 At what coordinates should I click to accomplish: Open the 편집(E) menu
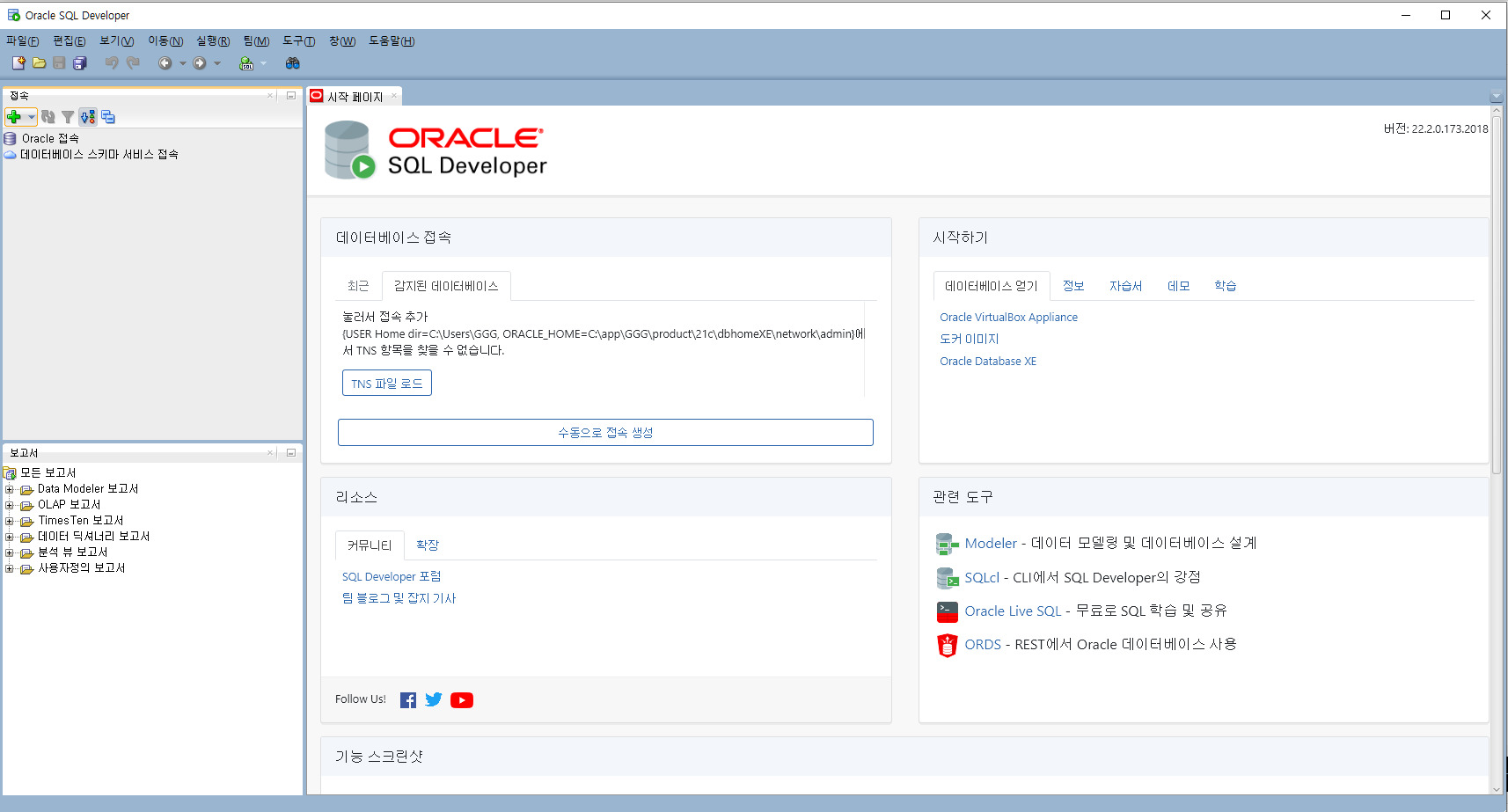(70, 40)
